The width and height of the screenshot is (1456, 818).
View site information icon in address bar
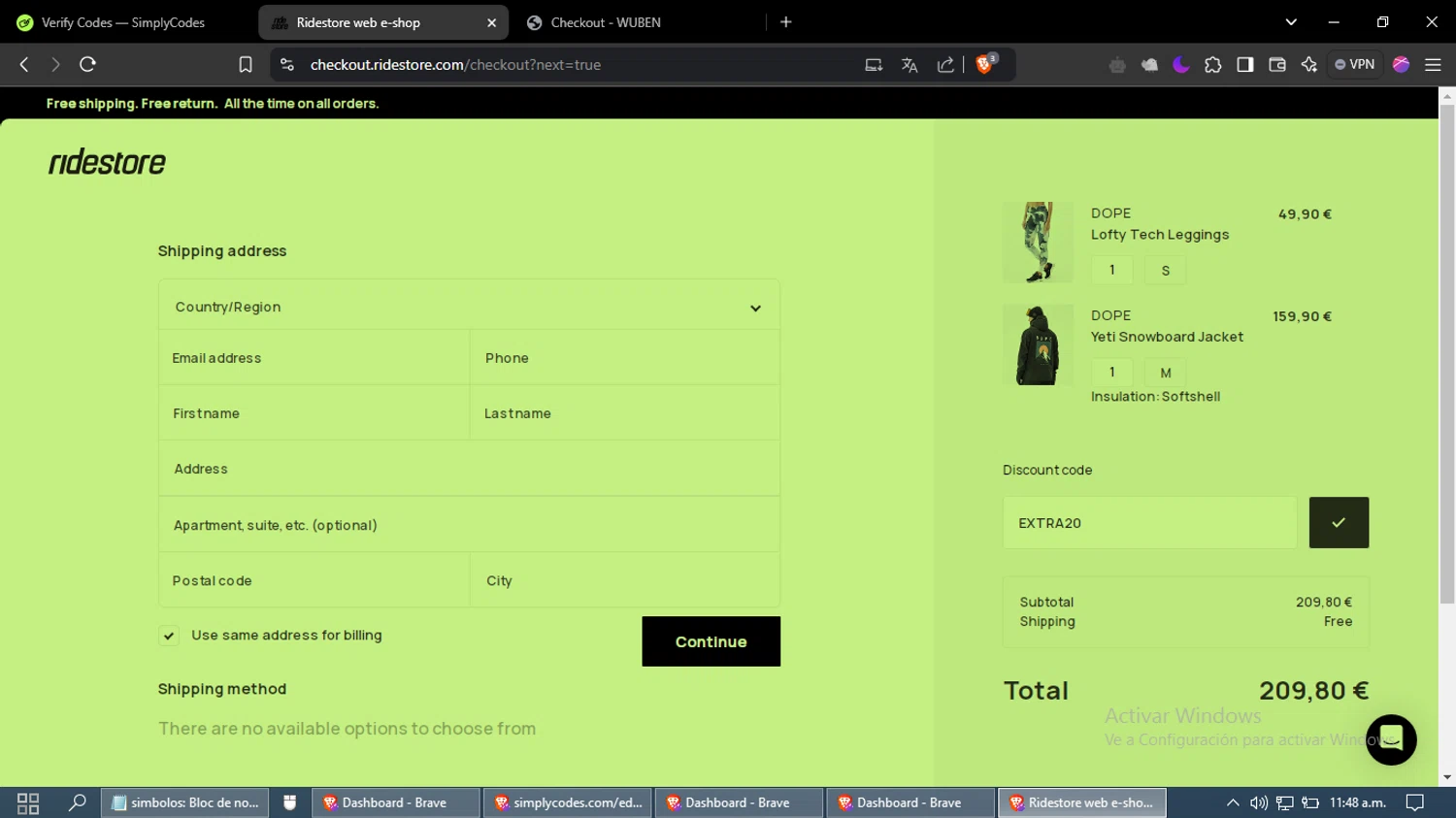point(286,65)
